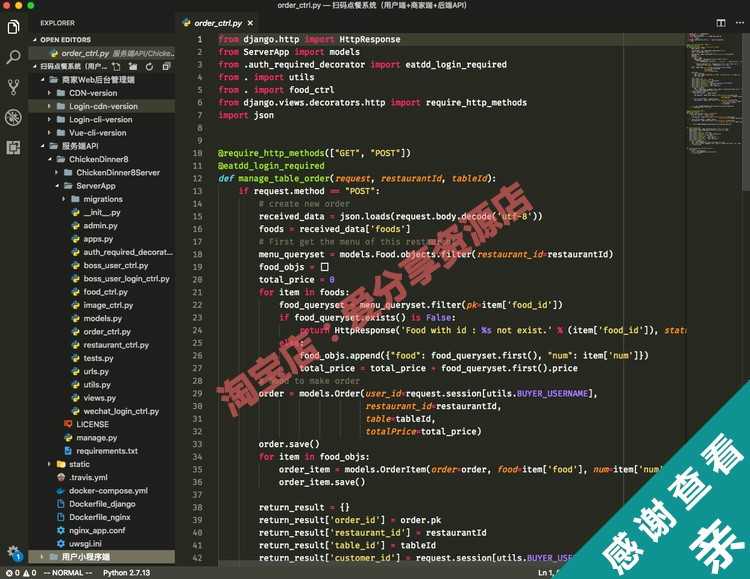Open the Source Control view
The image size is (750, 579).
coord(13,87)
